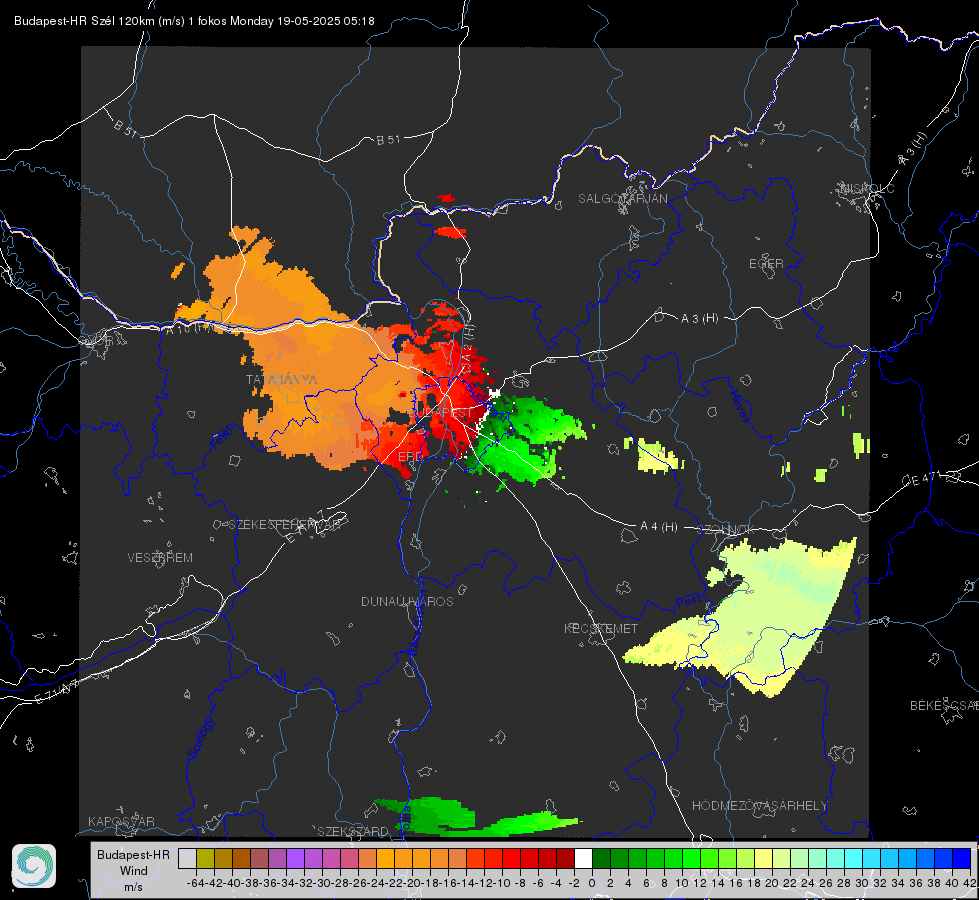Click the DUNAUJVAROS city label
The height and width of the screenshot is (900, 979).
pyautogui.click(x=407, y=601)
